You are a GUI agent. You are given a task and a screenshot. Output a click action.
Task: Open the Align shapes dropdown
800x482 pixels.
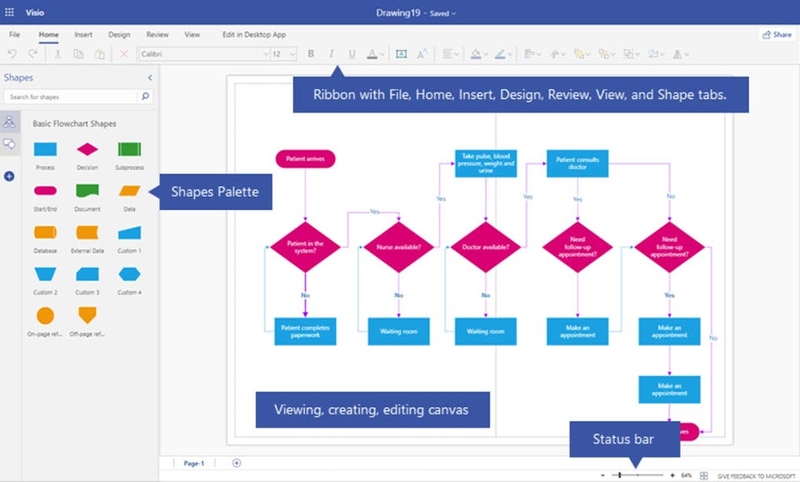point(533,54)
